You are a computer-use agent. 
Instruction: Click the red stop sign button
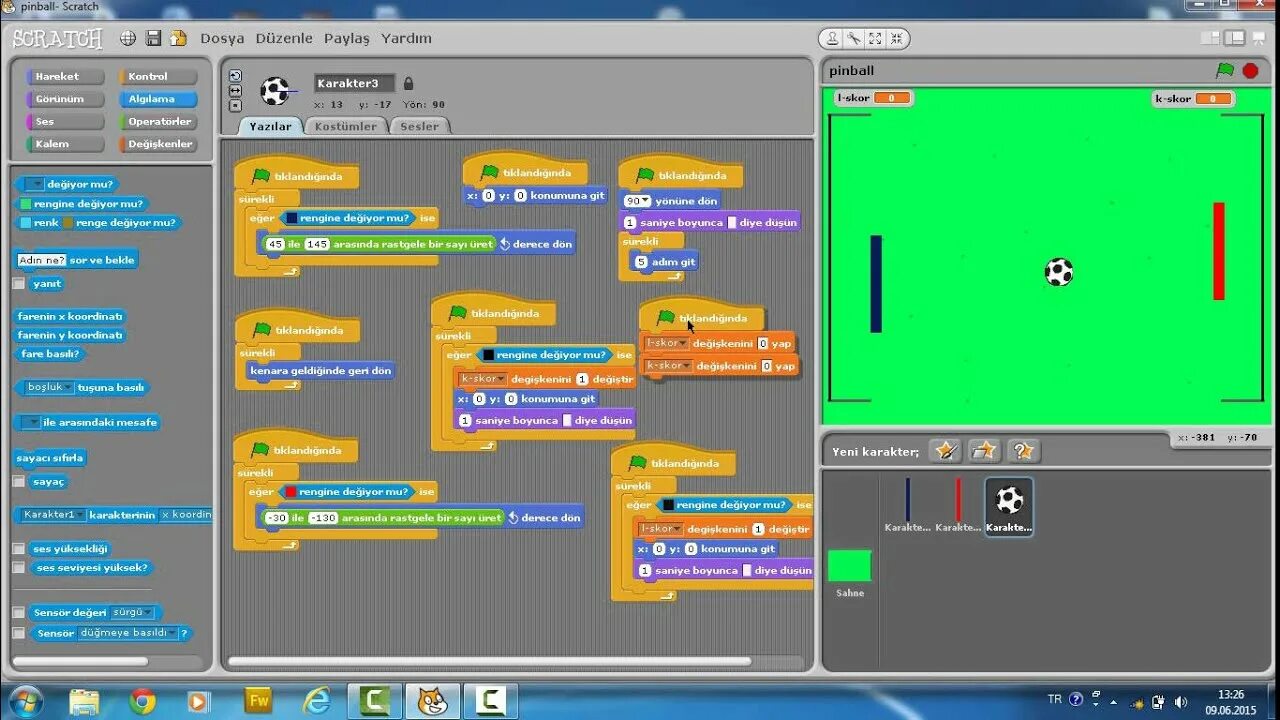click(x=1250, y=70)
